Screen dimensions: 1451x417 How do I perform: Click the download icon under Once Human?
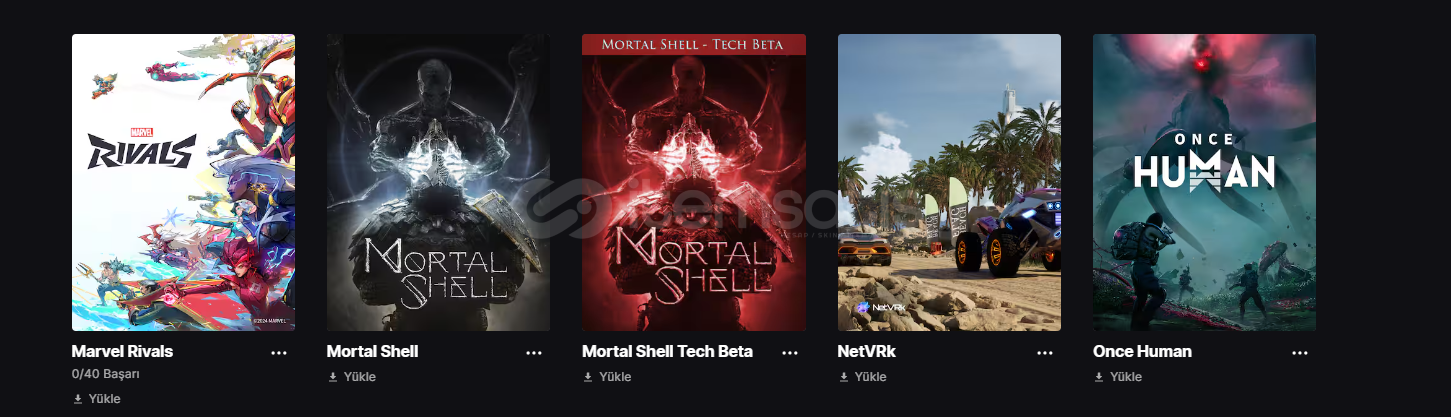point(1099,377)
